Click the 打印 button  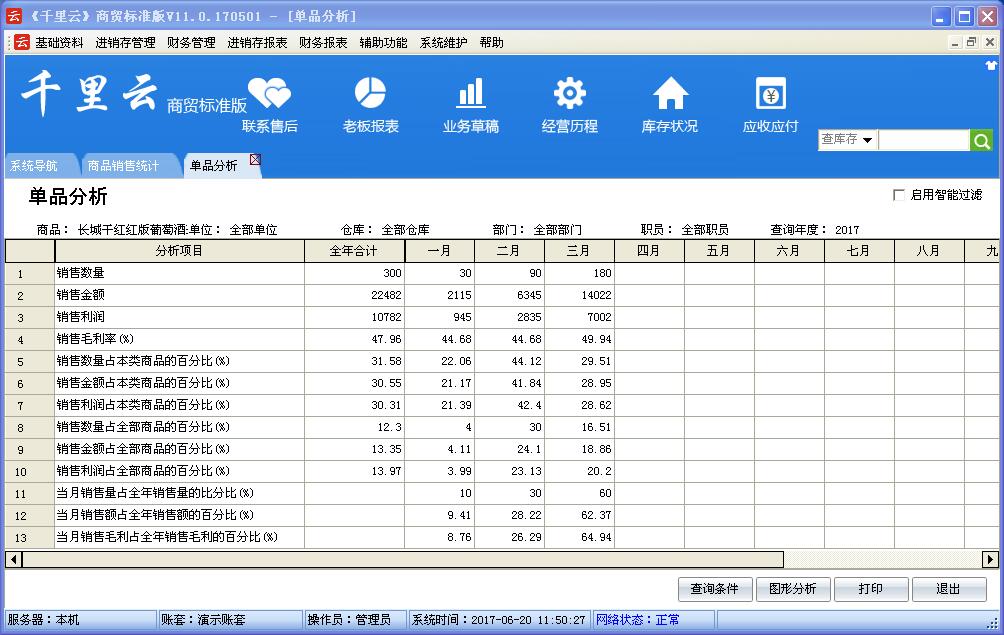pyautogui.click(x=870, y=589)
